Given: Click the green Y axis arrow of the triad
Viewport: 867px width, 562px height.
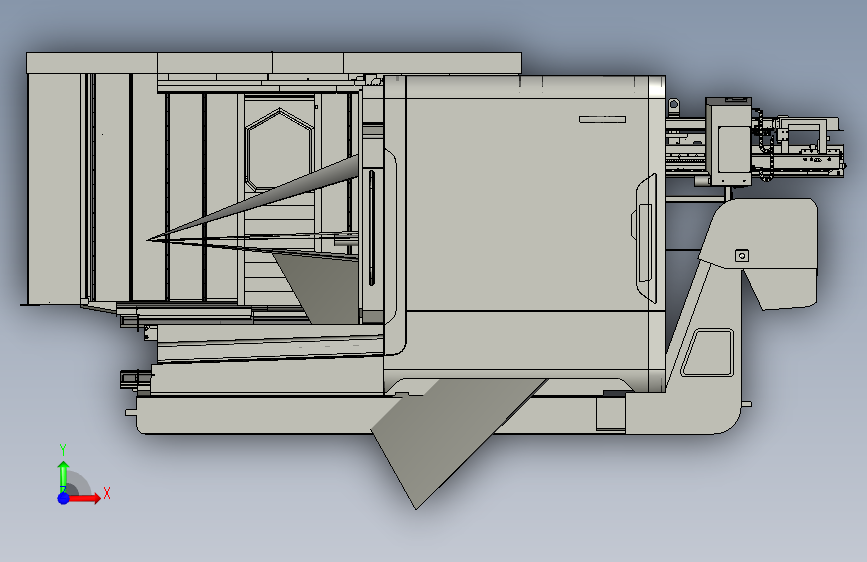Looking at the screenshot, I should [64, 476].
